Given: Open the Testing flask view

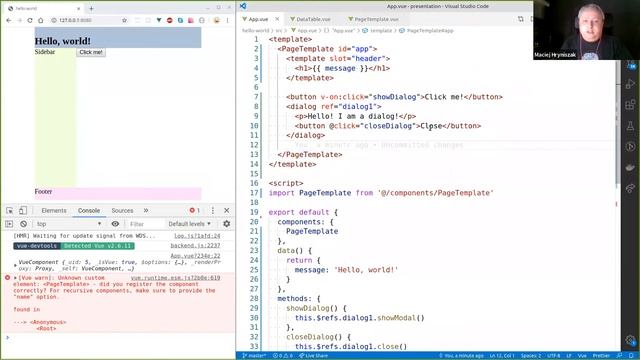Looking at the screenshot, I should pyautogui.click(x=631, y=126).
